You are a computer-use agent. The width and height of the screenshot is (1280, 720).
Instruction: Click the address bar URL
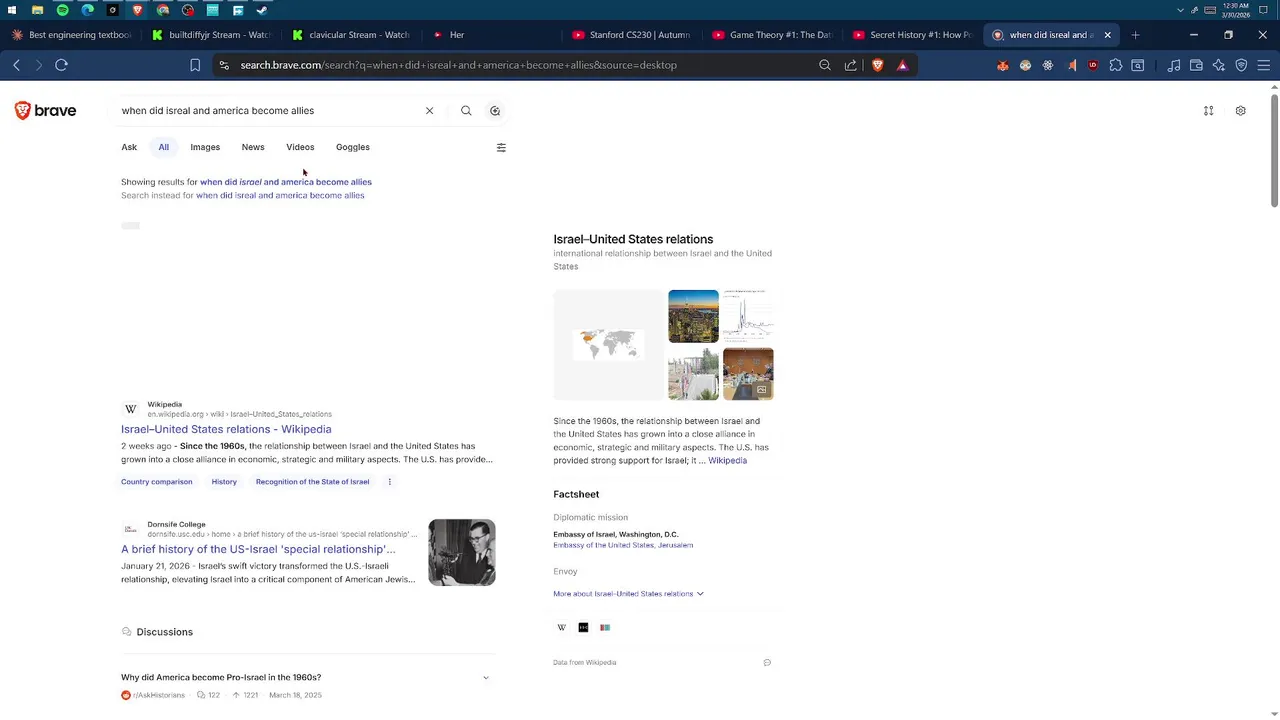coord(459,65)
